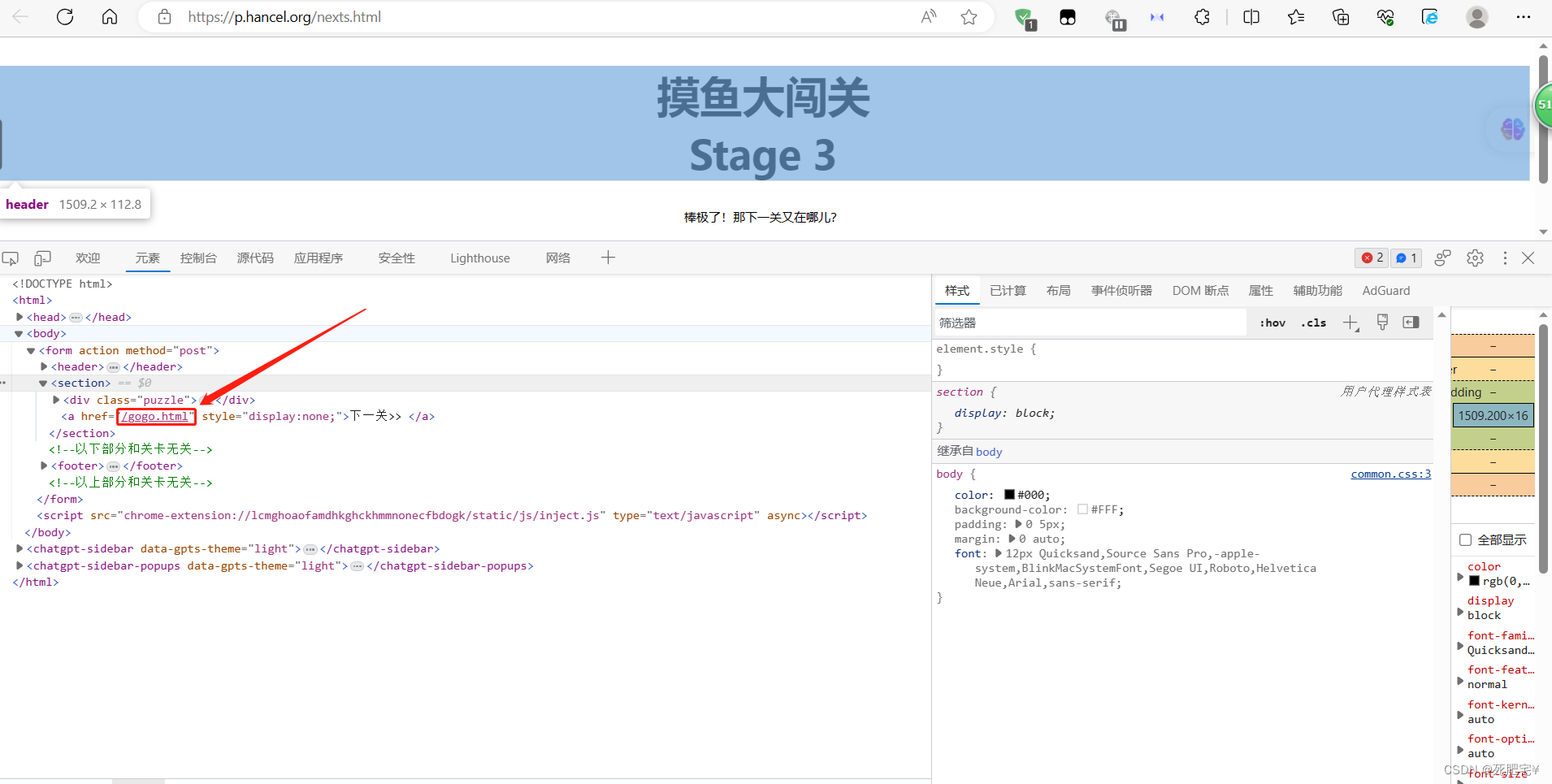Image resolution: width=1552 pixels, height=784 pixels.
Task: Open the 已计算 styles tab
Action: click(x=1008, y=291)
